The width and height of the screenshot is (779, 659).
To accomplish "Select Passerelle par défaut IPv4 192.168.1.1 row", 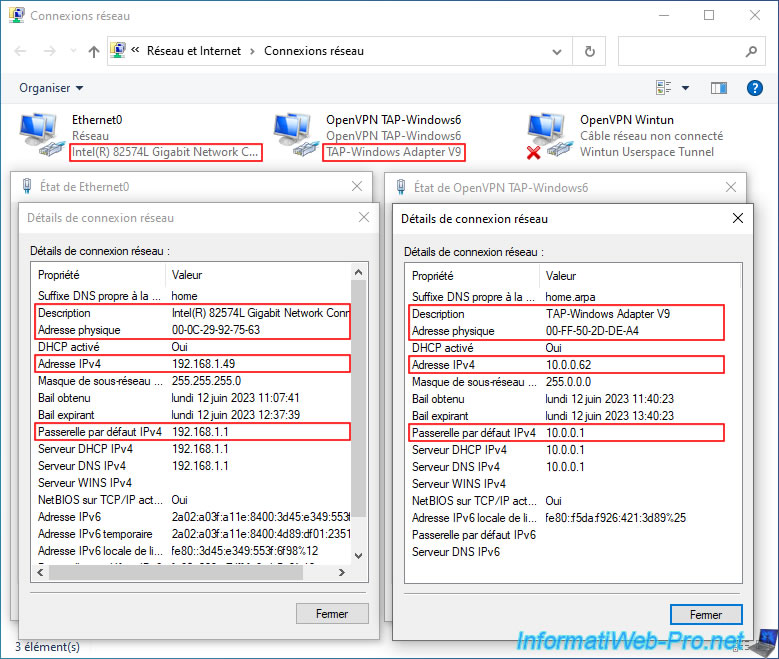I will tap(193, 432).
